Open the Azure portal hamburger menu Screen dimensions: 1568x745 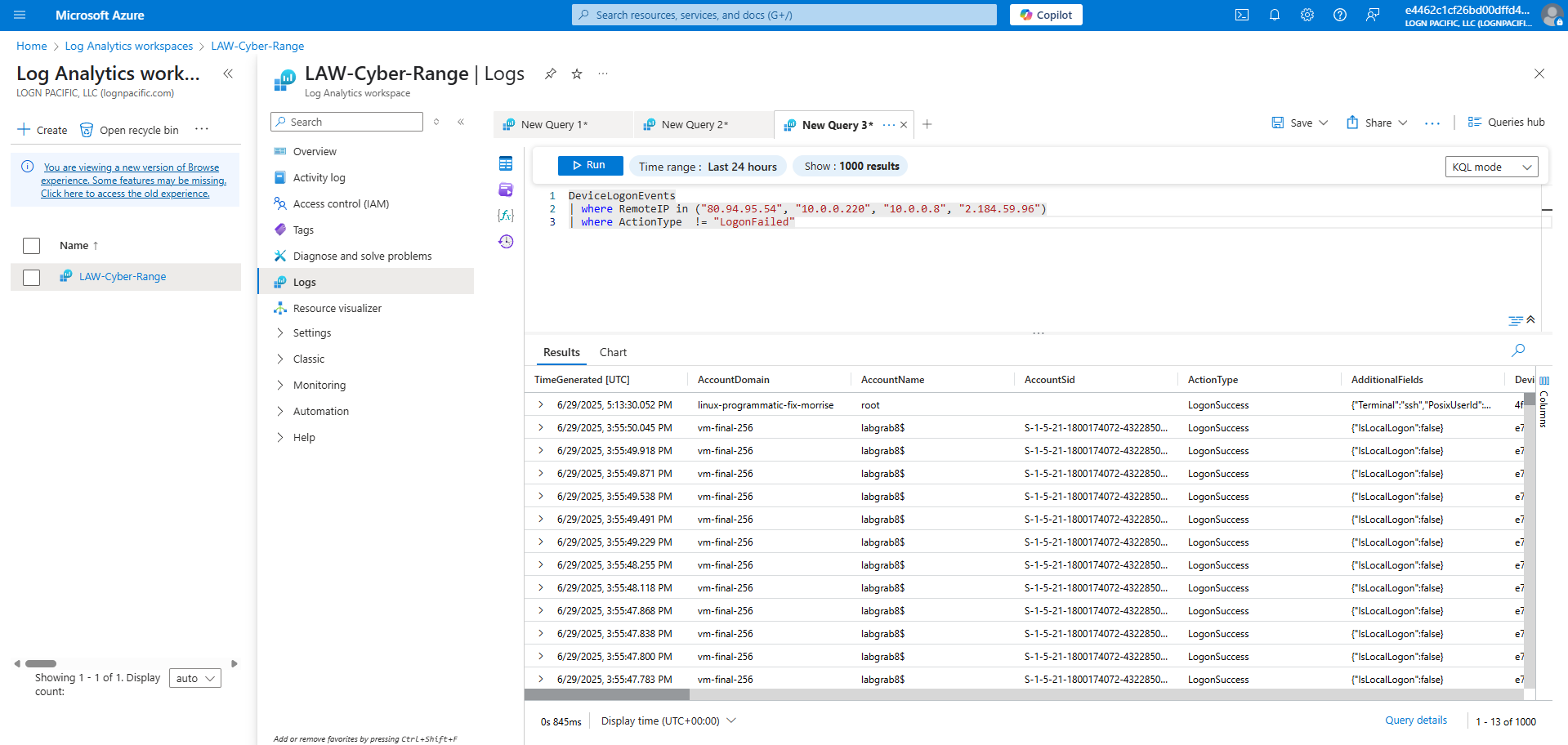click(20, 15)
